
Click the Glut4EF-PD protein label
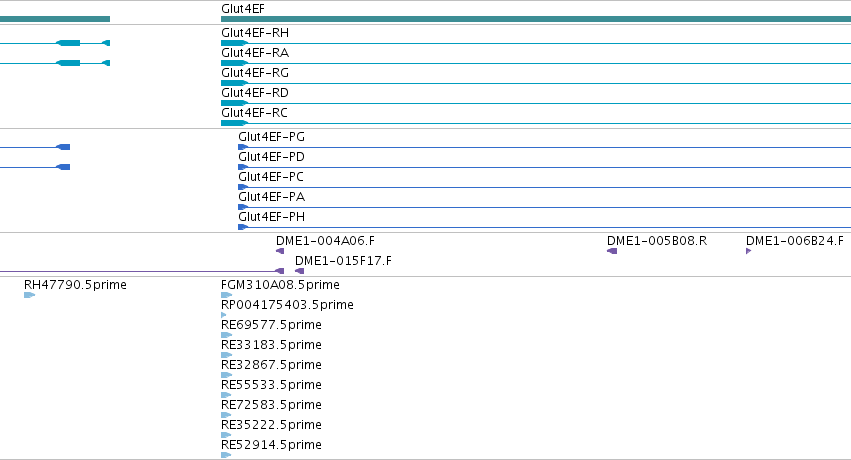click(271, 157)
